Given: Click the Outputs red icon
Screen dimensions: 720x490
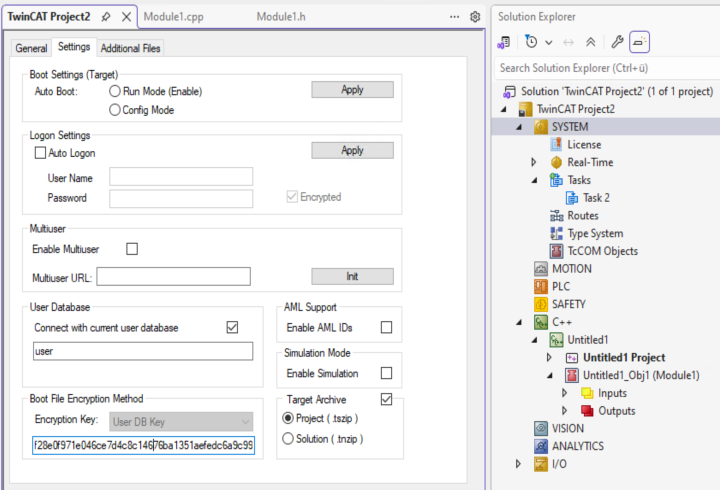Looking at the screenshot, I should (x=587, y=411).
